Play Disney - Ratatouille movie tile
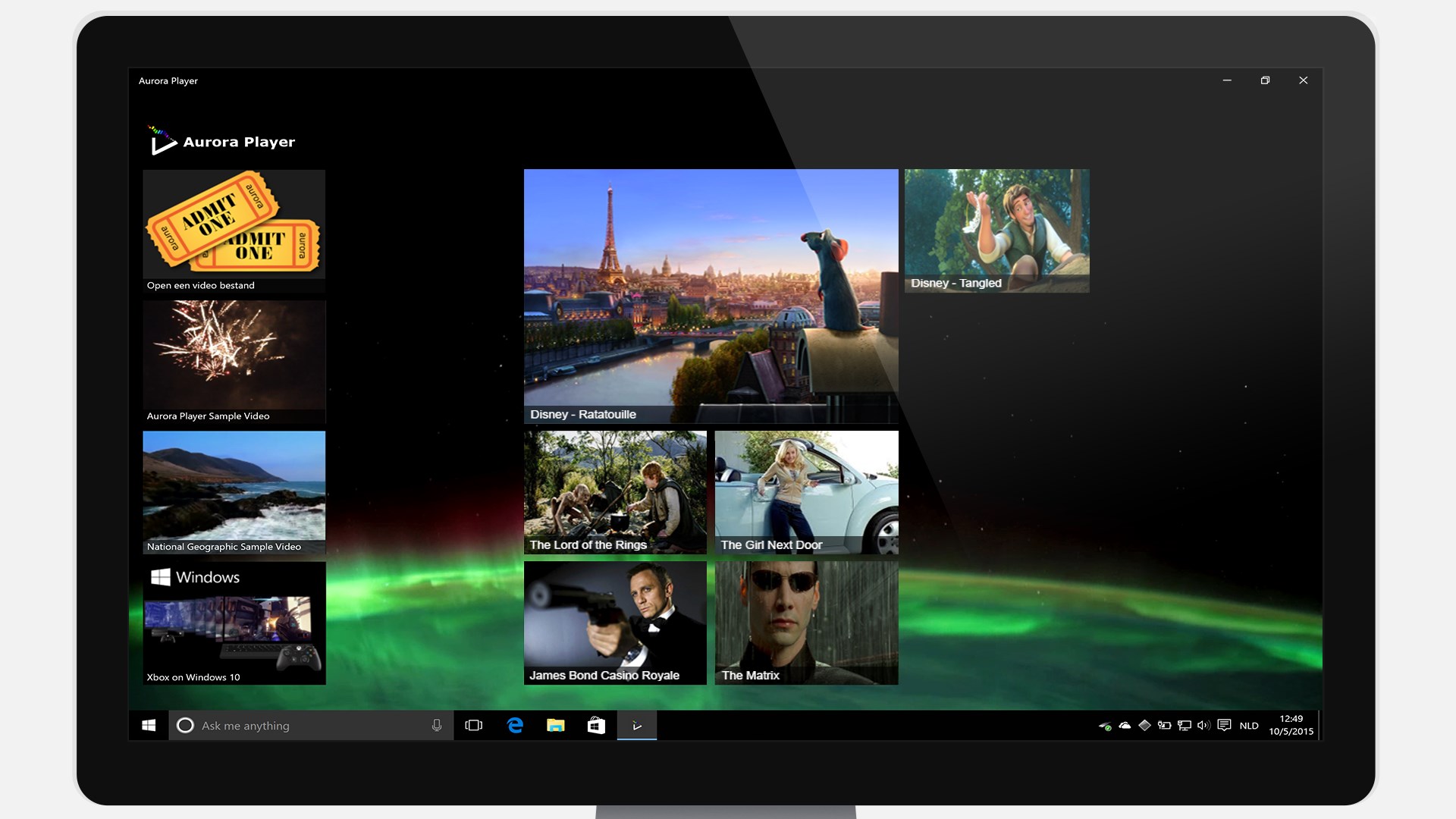This screenshot has height=819, width=1456. 711,296
